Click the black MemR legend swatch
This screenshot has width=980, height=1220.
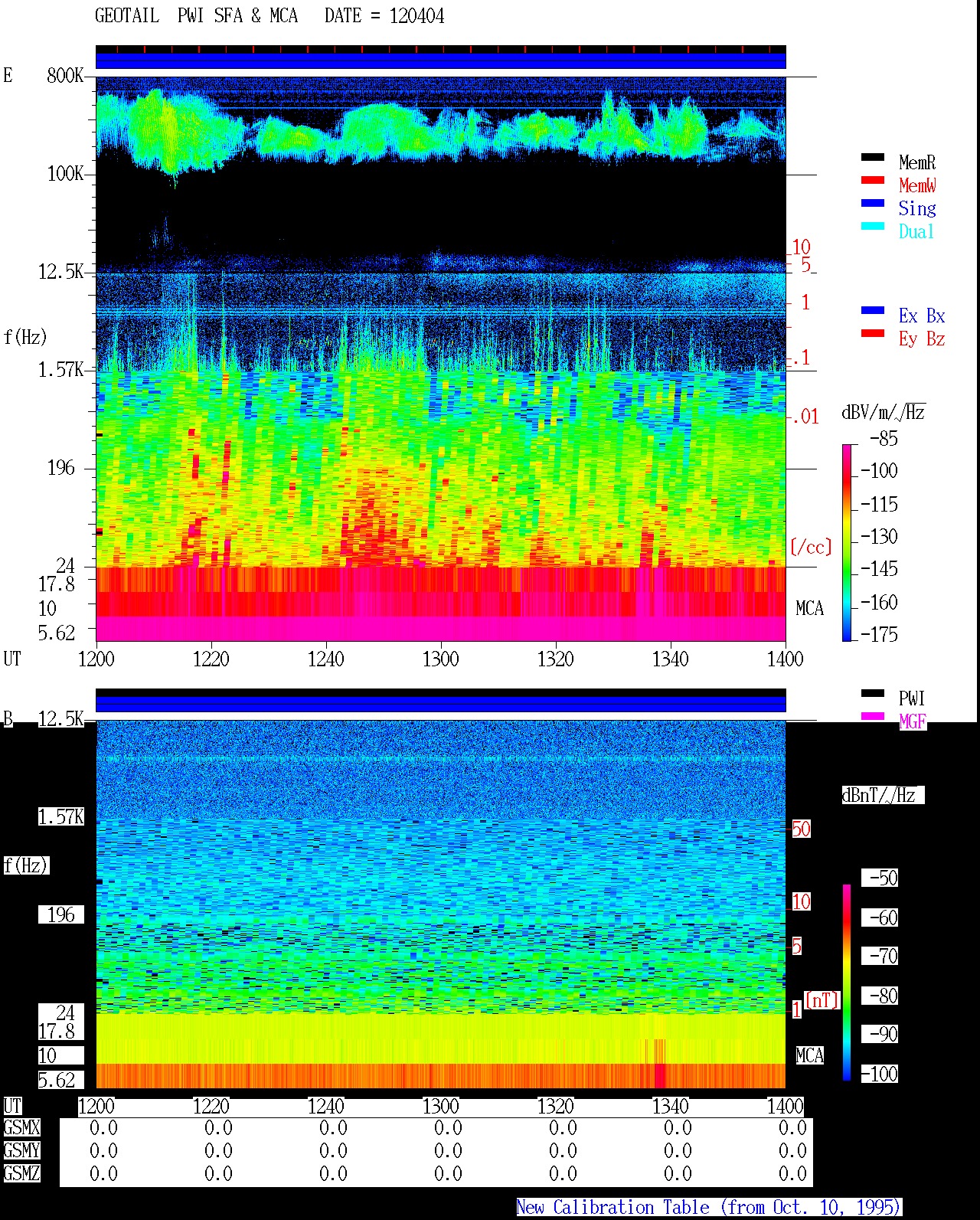click(x=873, y=158)
